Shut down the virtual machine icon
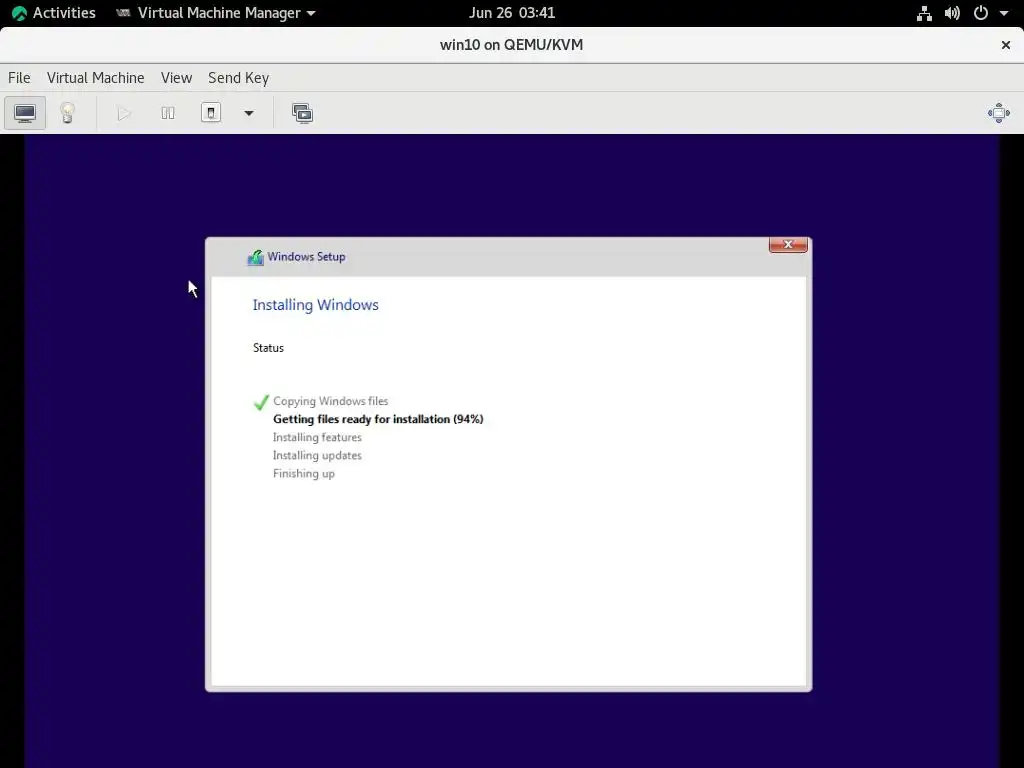This screenshot has height=768, width=1024. click(211, 113)
